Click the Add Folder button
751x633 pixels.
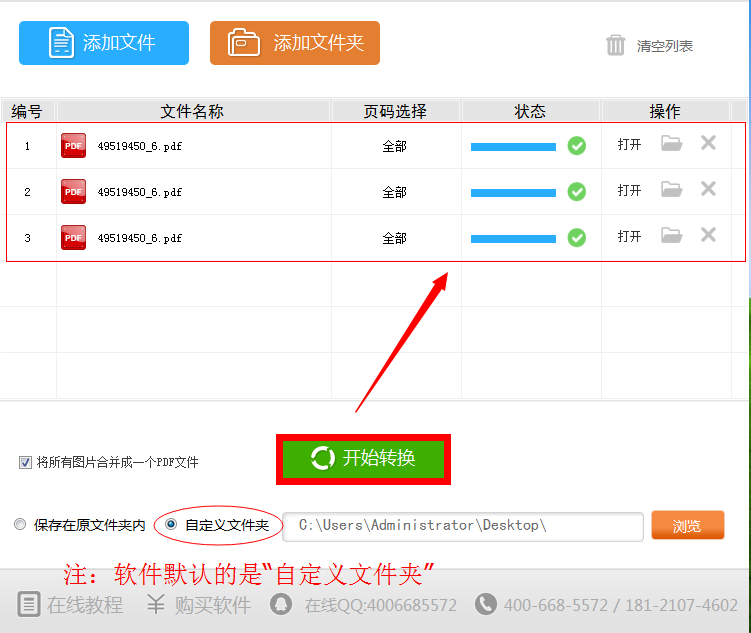[x=295, y=43]
